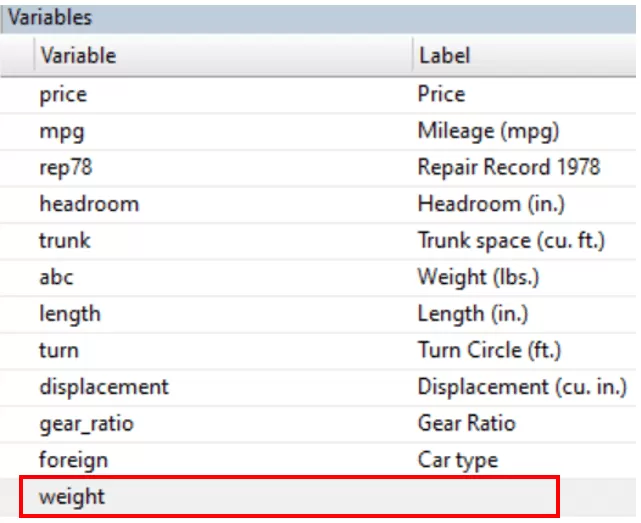Image resolution: width=641 pixels, height=523 pixels.
Task: Click the Repair Record 1978 label
Action: click(508, 167)
